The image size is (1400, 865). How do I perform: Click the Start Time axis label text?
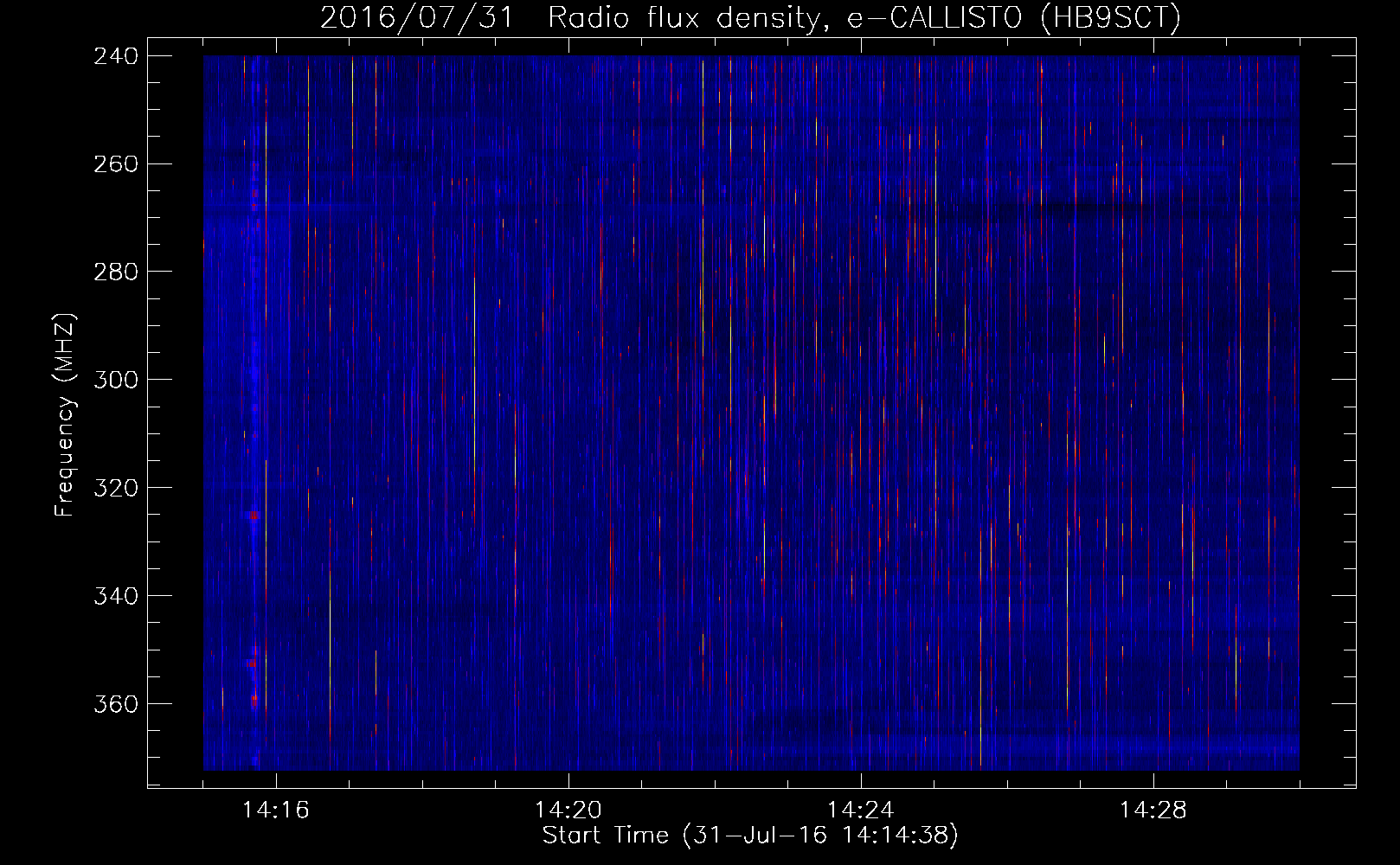click(x=750, y=836)
